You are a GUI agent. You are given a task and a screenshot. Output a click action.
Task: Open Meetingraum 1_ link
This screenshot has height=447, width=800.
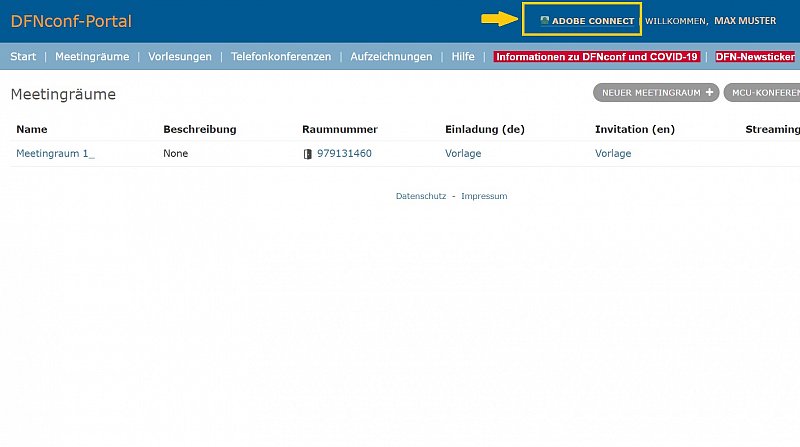(55, 154)
